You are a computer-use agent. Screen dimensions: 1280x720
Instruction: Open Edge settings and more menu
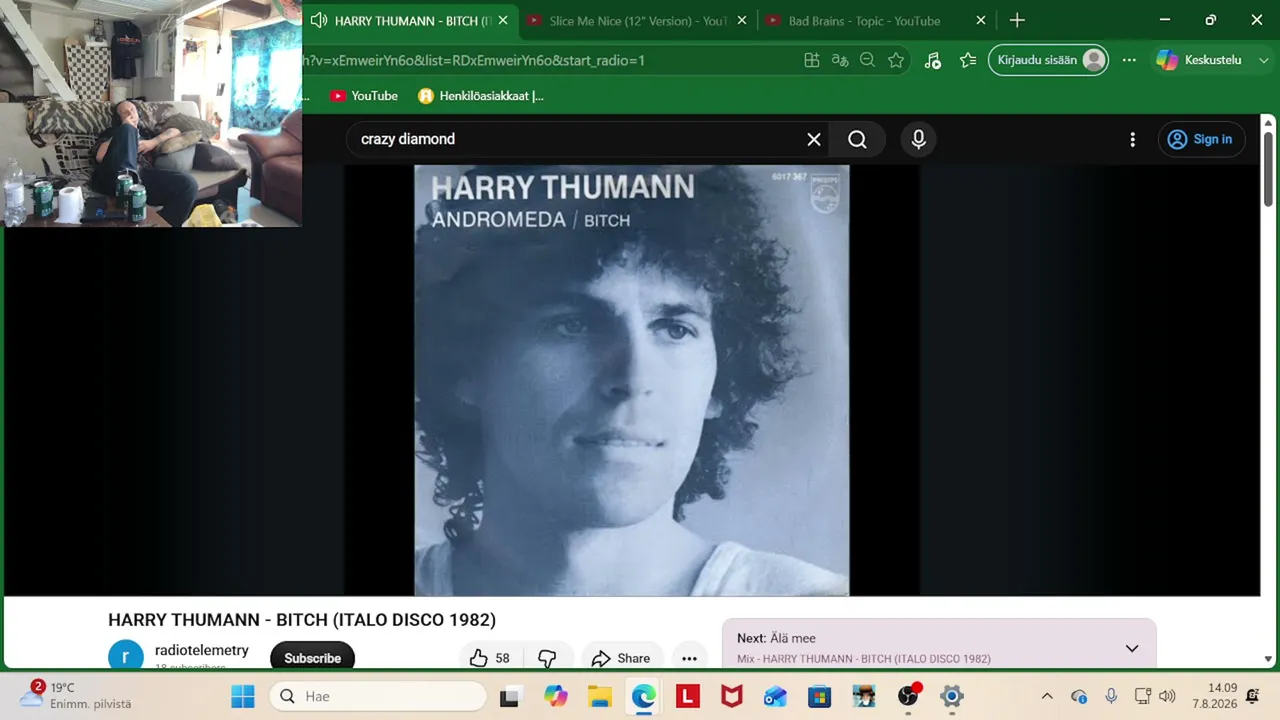tap(1129, 60)
